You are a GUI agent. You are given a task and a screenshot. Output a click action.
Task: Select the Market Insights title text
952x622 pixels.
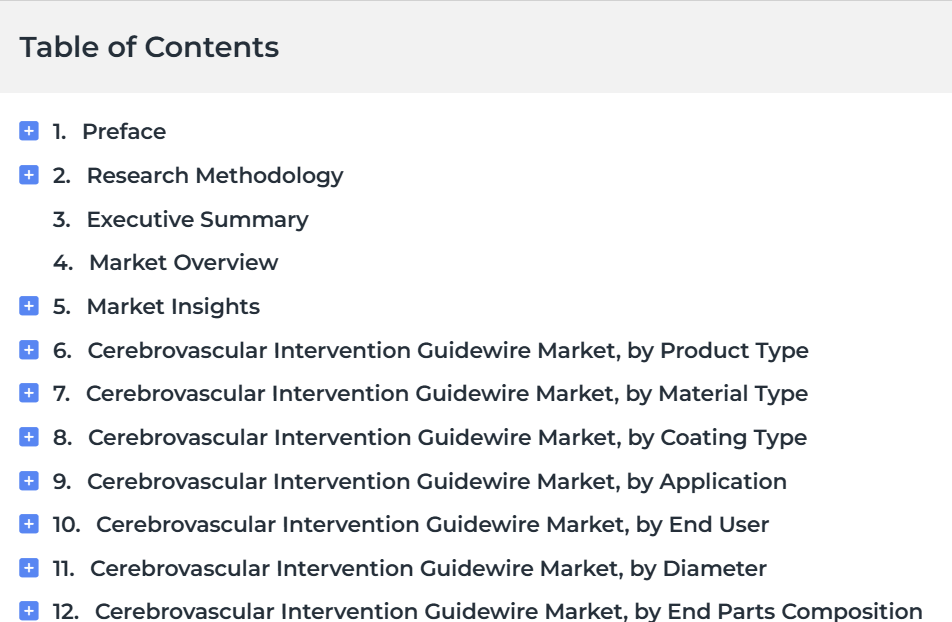pos(173,307)
